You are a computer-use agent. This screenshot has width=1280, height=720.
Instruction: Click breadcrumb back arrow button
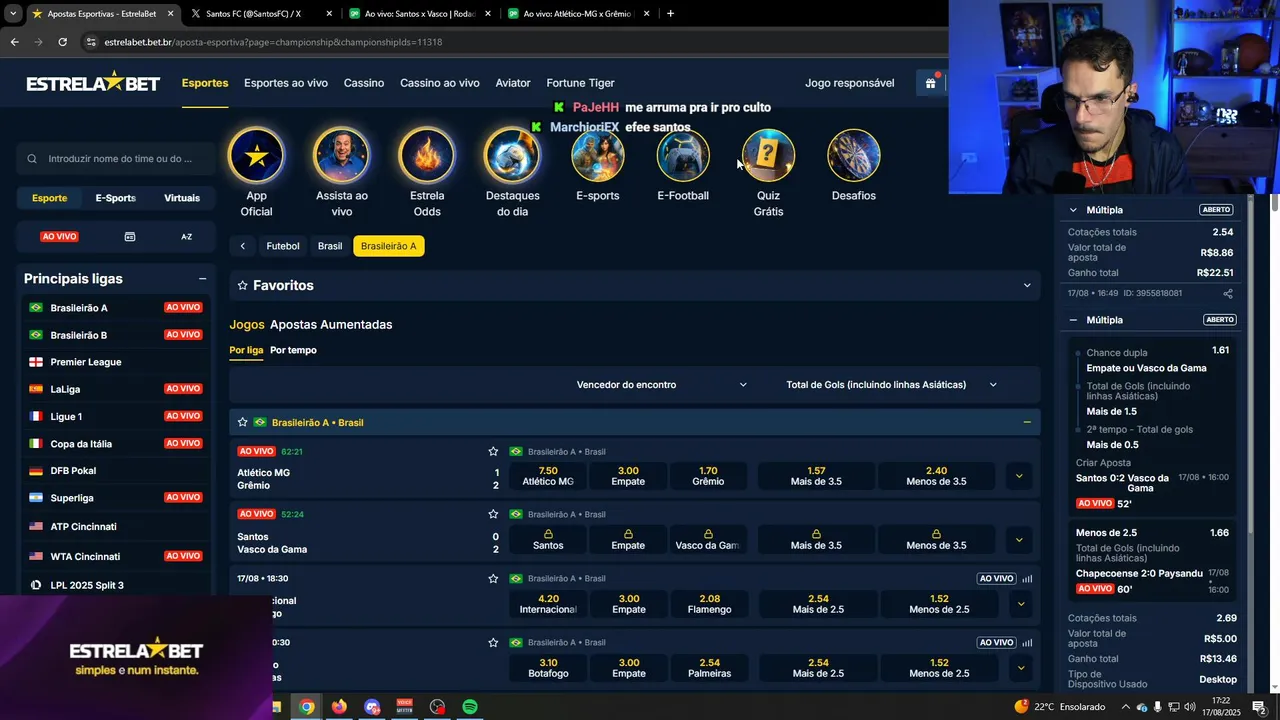(x=242, y=246)
